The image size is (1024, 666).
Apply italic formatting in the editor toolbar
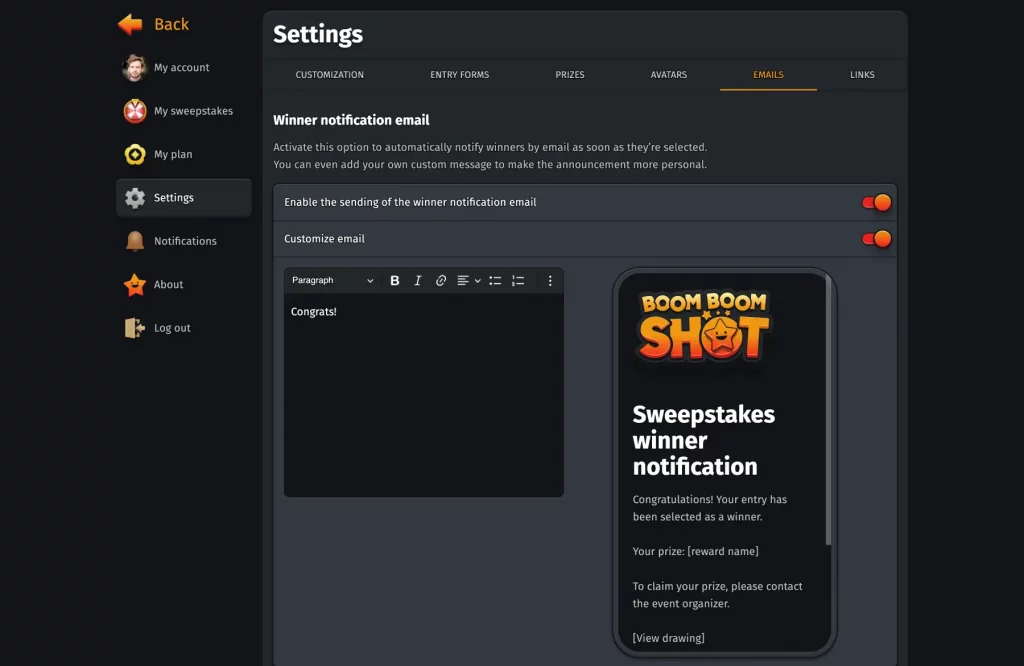(418, 281)
